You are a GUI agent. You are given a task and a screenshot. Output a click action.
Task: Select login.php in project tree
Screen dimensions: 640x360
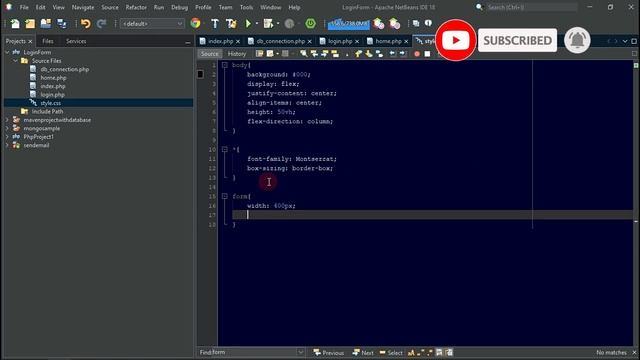[x=52, y=95]
